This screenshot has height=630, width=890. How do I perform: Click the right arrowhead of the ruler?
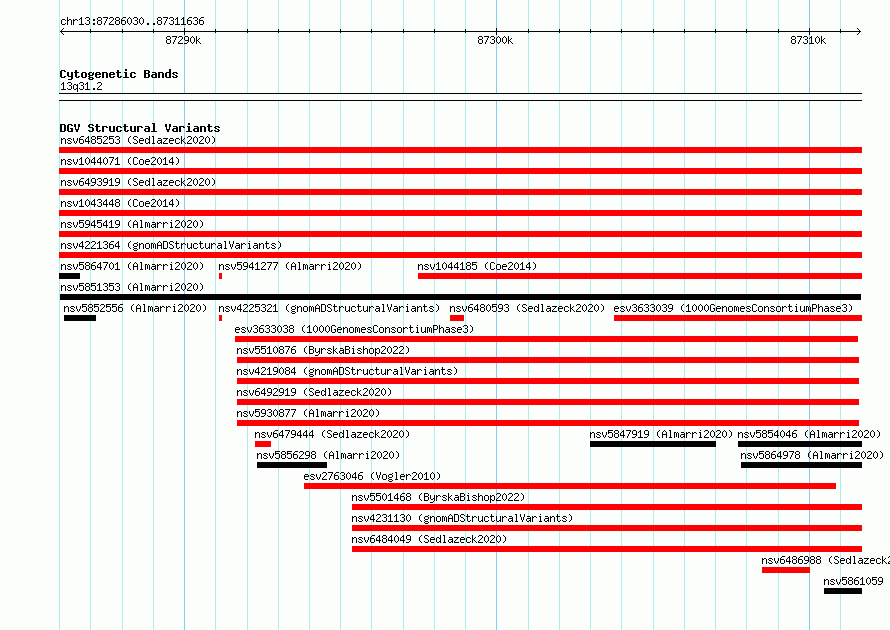pos(859,32)
